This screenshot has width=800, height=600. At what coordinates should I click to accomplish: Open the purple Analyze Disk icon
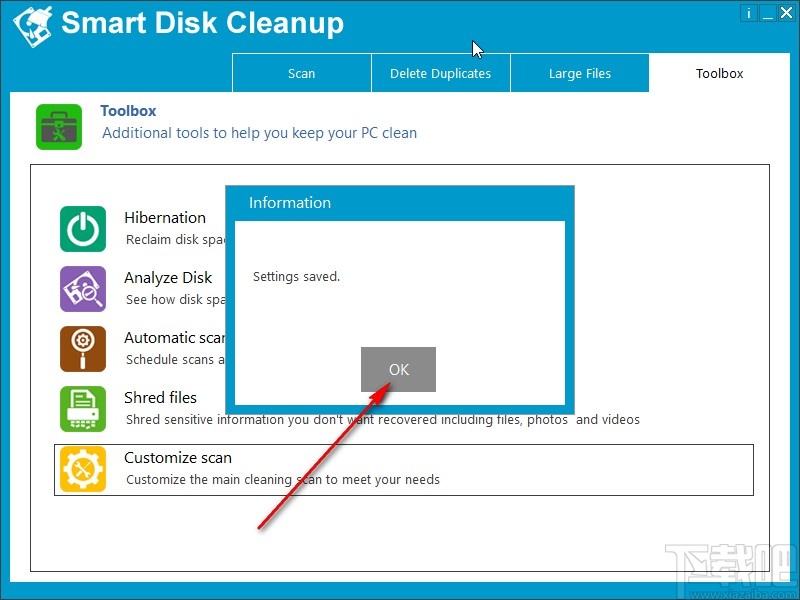click(83, 289)
